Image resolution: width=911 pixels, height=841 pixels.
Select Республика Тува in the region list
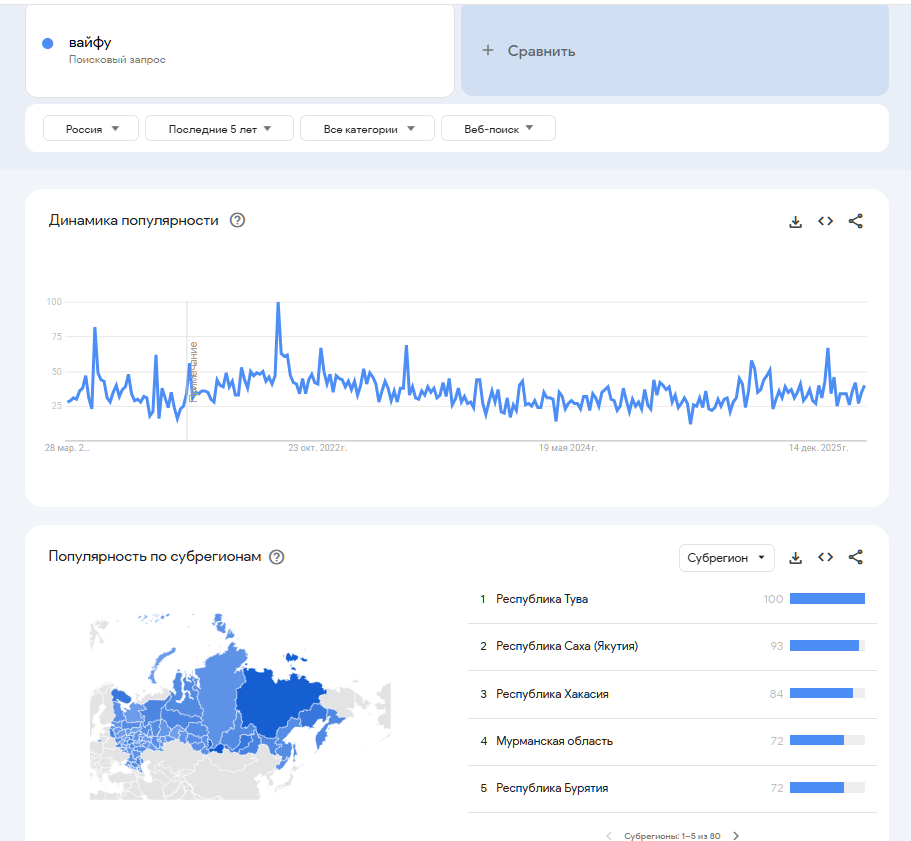542,599
